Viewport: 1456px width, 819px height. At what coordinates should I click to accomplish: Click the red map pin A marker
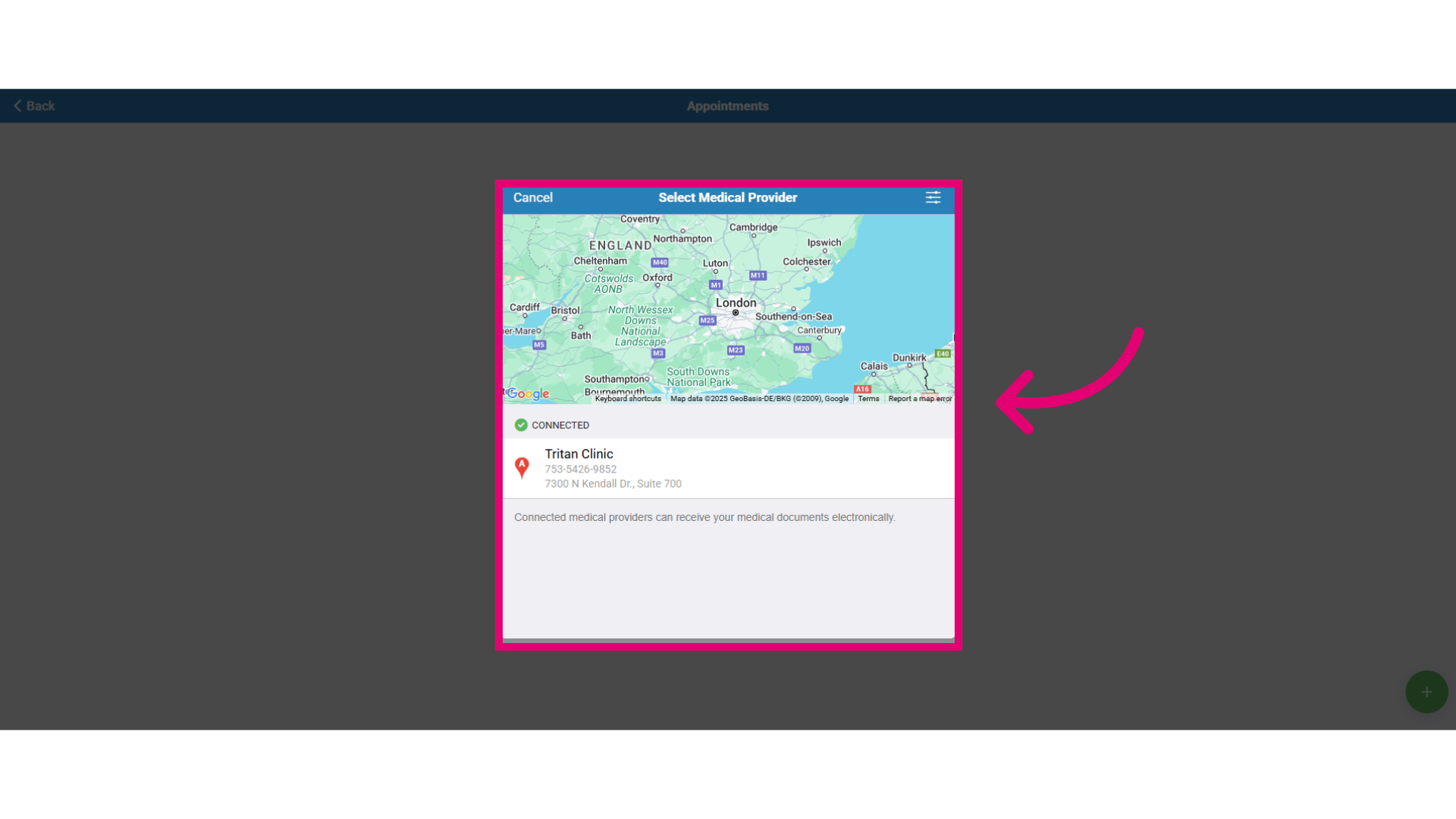(522, 467)
